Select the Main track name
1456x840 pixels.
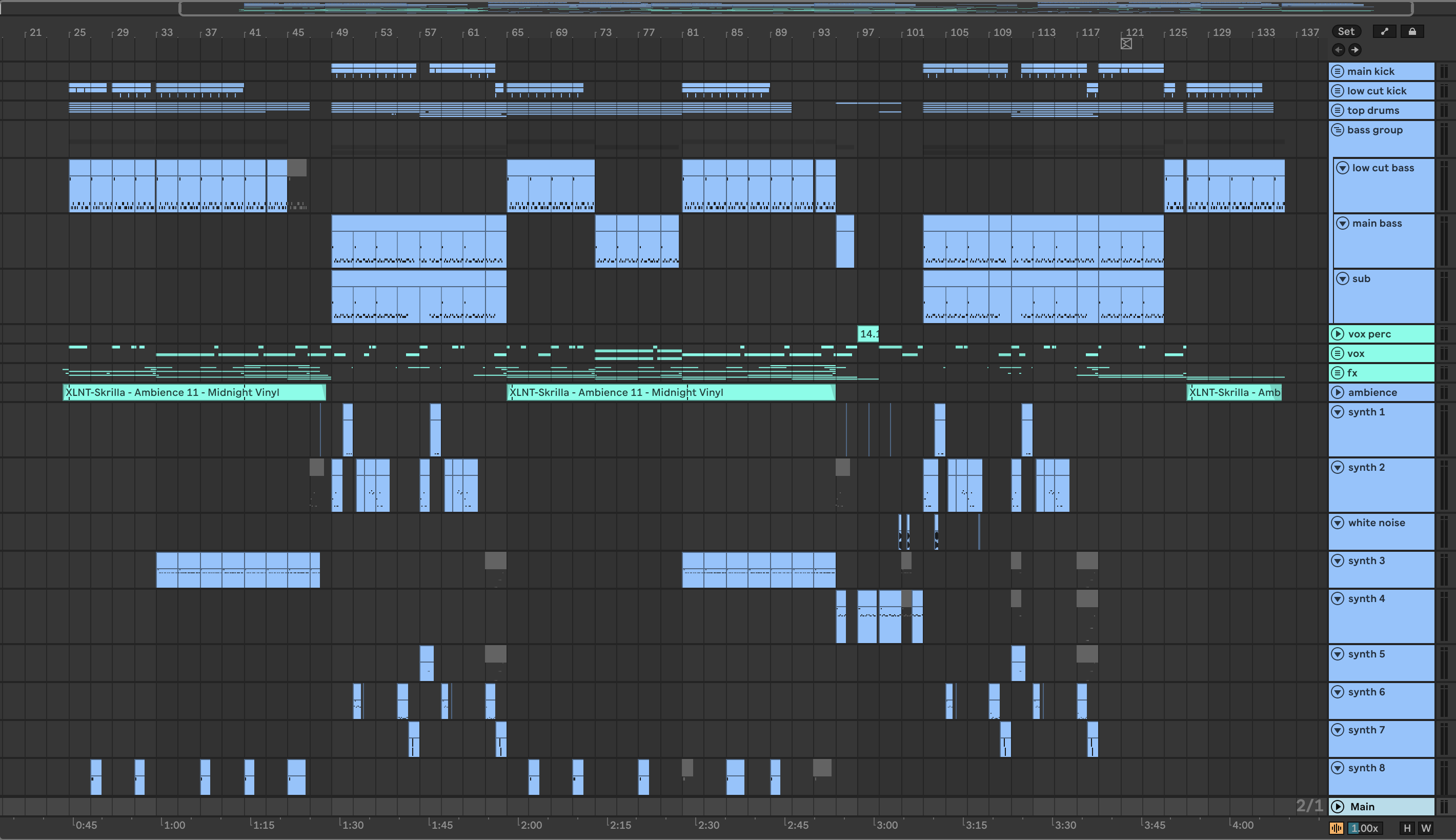point(1362,807)
